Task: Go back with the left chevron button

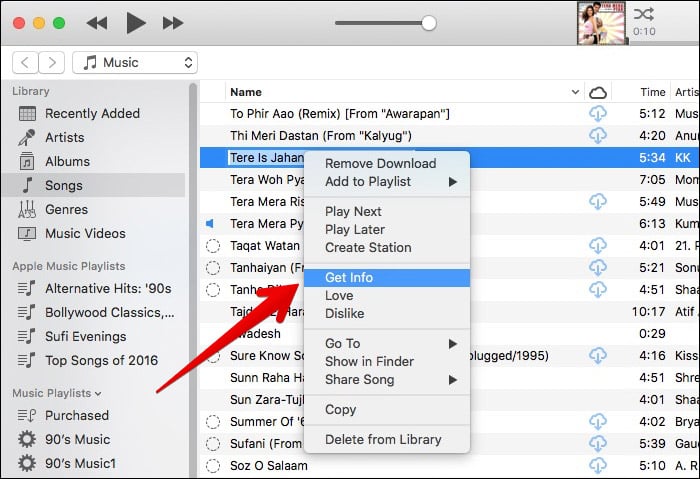Action: (x=25, y=62)
